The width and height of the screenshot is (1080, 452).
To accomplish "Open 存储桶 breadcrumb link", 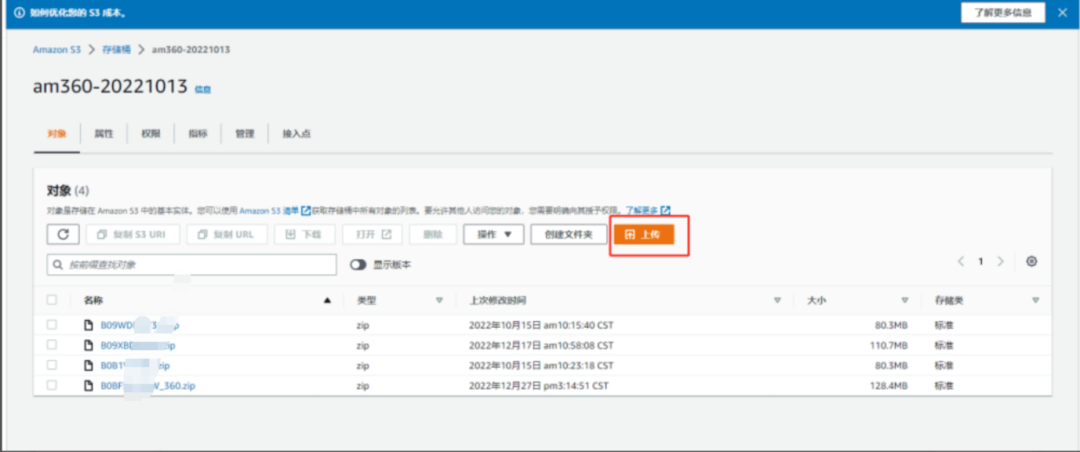I will click(x=116, y=50).
